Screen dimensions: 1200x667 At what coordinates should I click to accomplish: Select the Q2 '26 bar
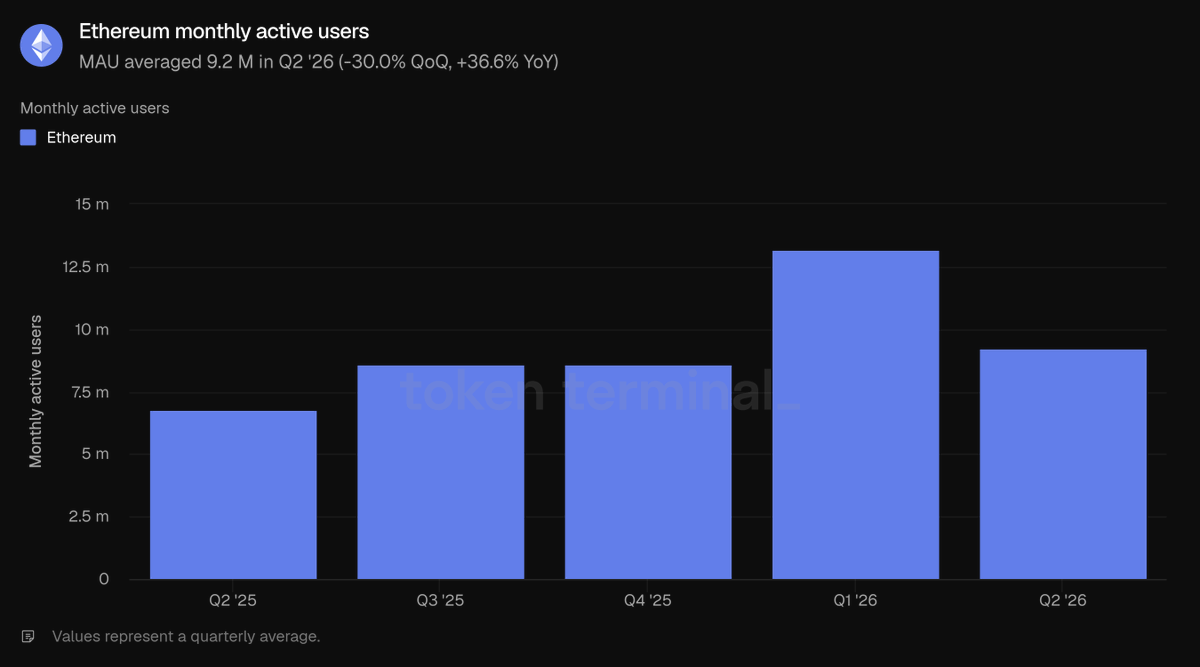point(1063,464)
